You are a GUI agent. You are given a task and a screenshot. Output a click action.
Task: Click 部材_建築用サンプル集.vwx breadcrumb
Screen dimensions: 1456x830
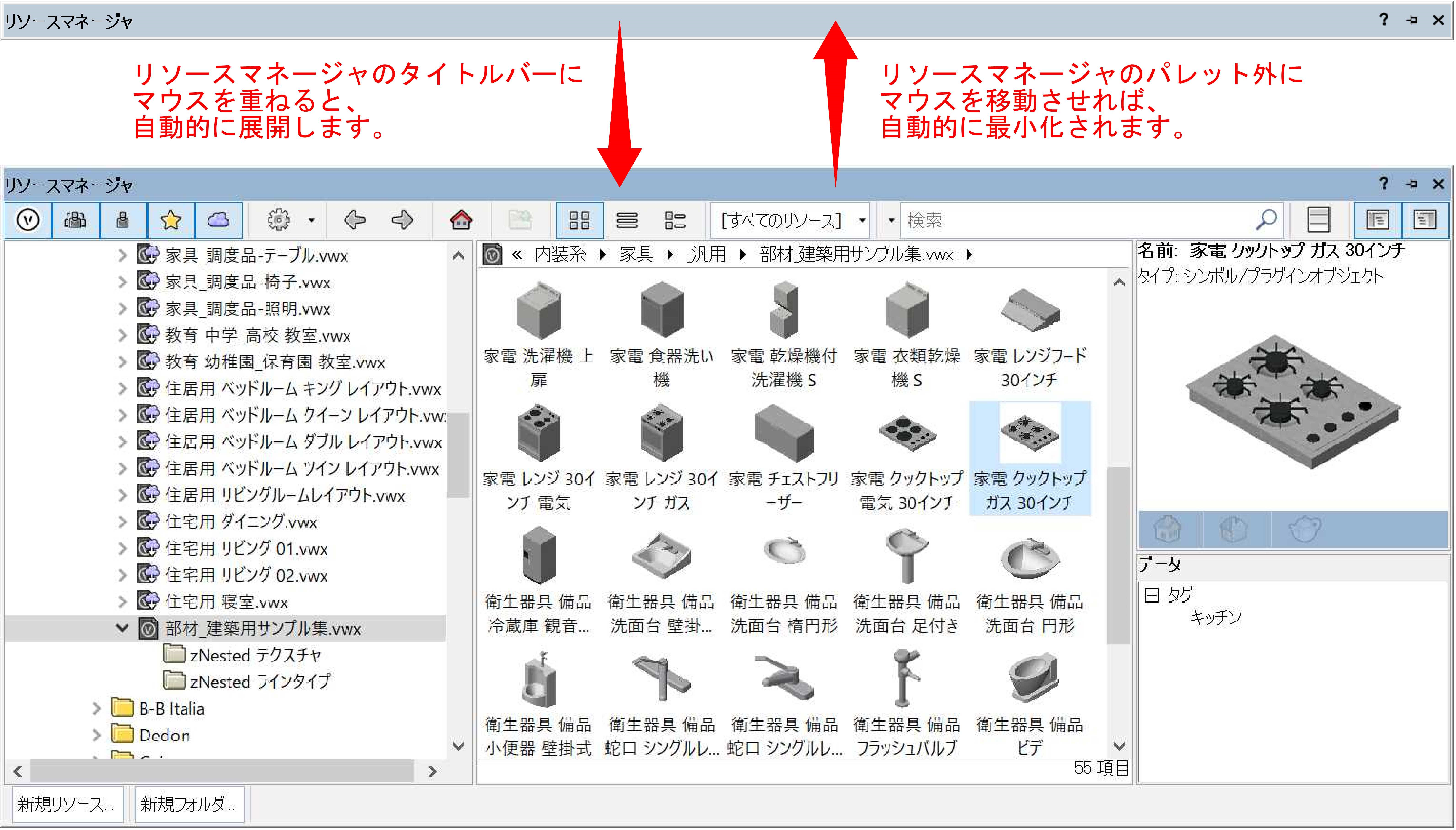click(x=857, y=254)
